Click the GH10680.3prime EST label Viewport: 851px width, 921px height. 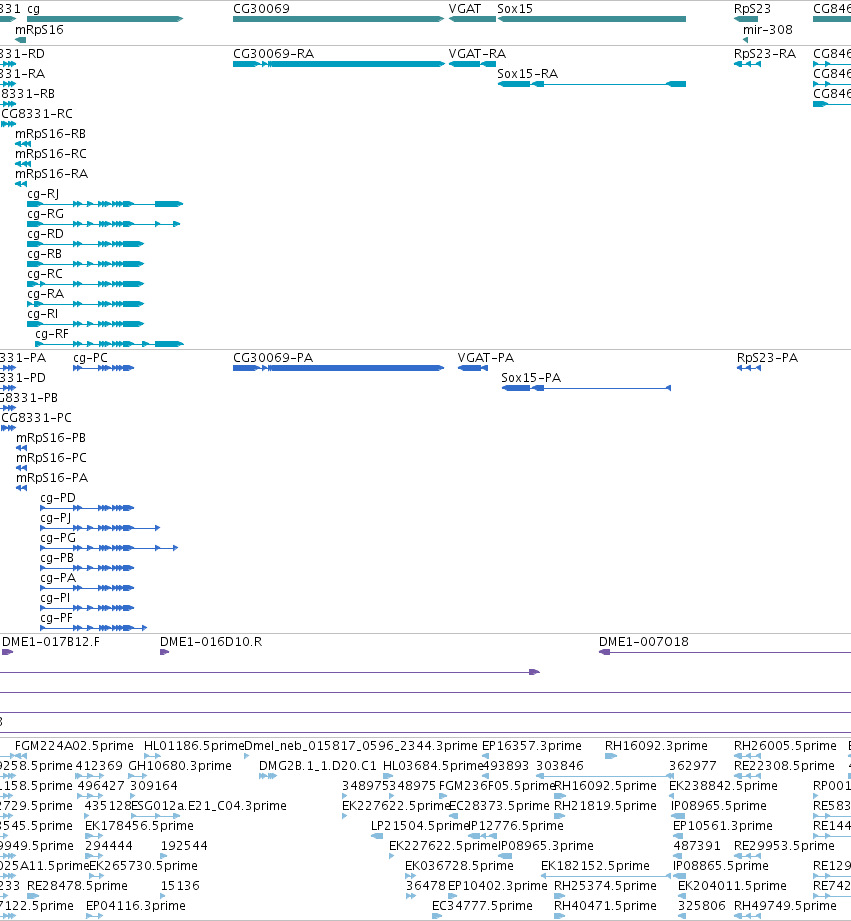click(180, 765)
